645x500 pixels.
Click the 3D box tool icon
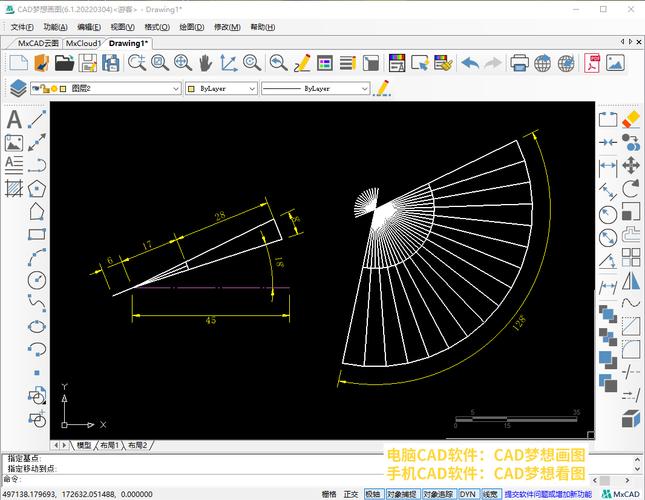click(631, 419)
